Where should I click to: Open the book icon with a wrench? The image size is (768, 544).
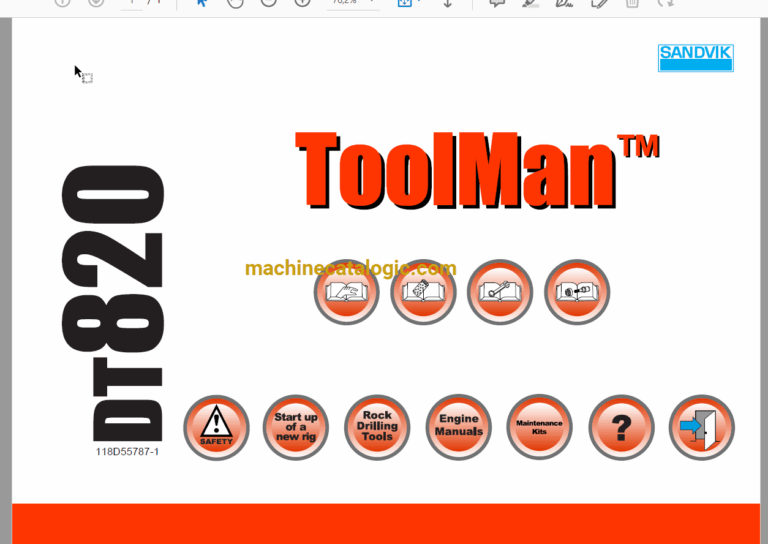point(500,292)
